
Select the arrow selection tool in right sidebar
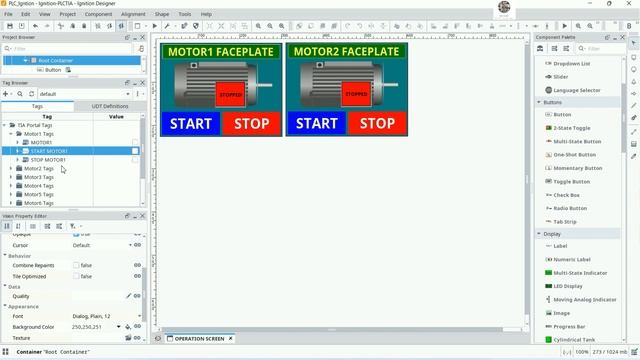point(633,43)
